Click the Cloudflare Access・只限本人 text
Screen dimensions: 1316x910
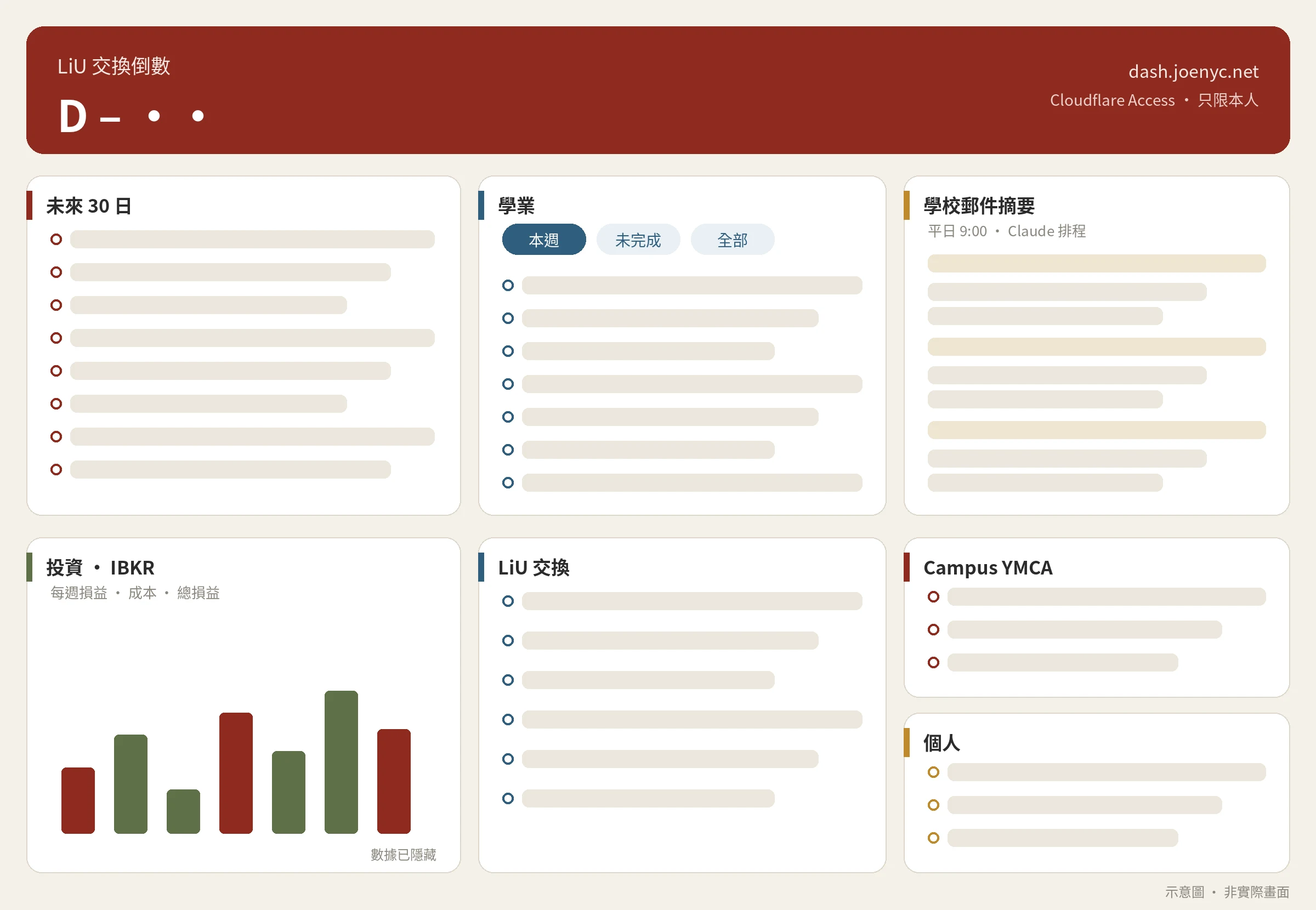pos(1154,100)
